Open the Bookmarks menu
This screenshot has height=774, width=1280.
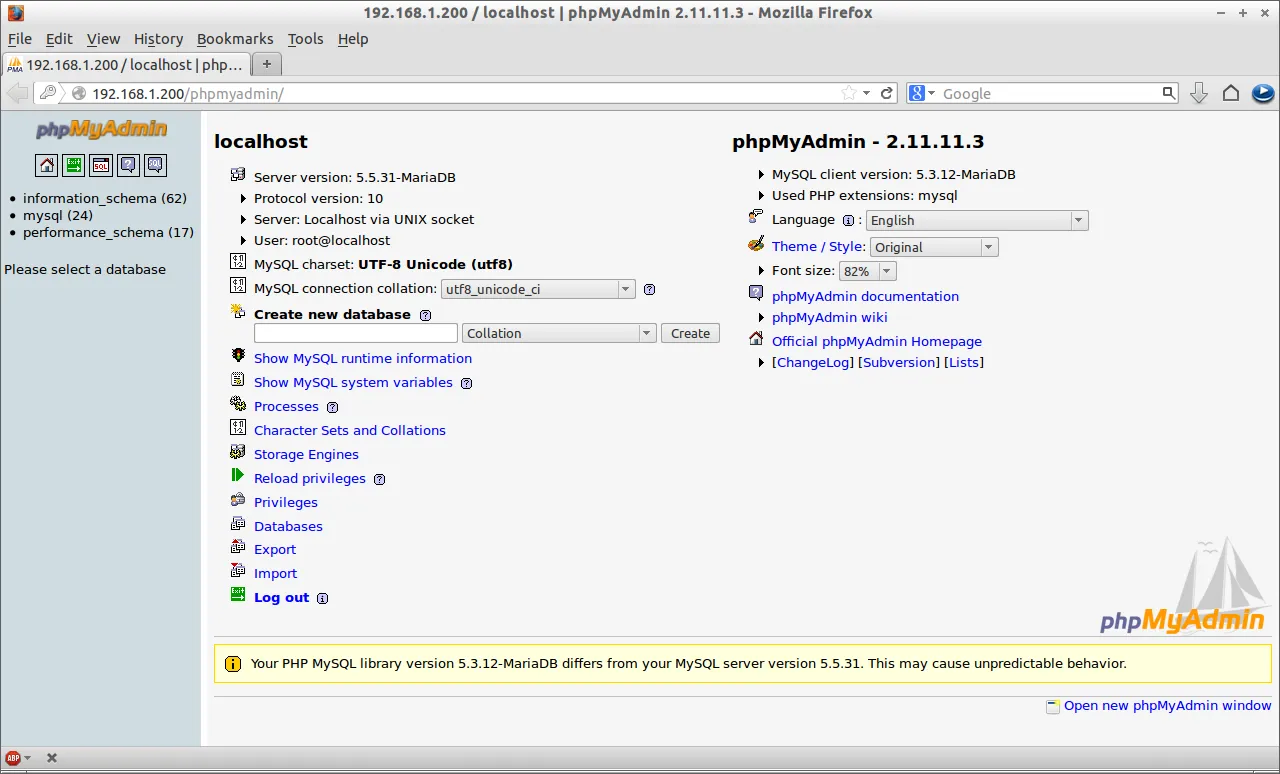[x=235, y=39]
